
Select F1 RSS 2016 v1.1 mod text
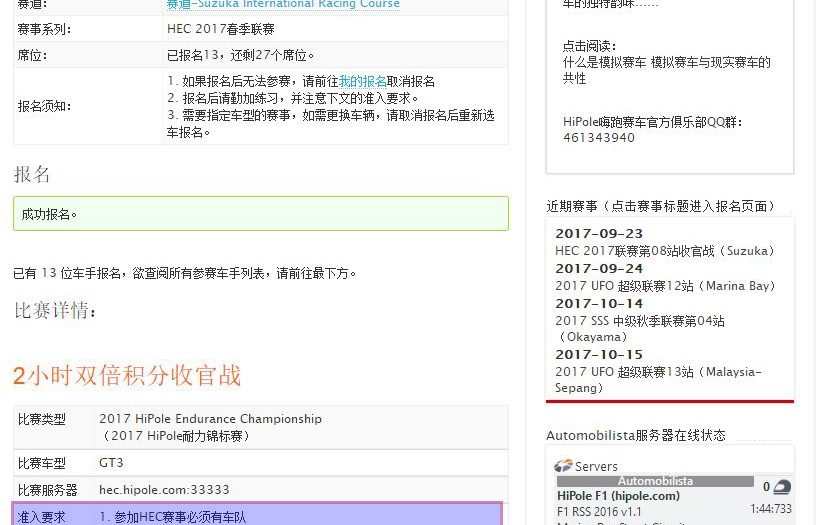click(599, 511)
